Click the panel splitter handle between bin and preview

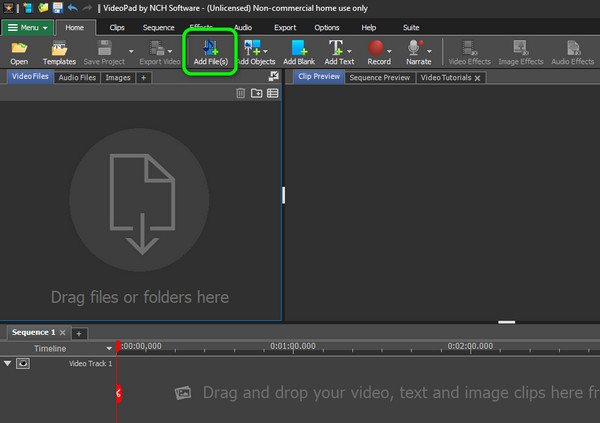[284, 195]
